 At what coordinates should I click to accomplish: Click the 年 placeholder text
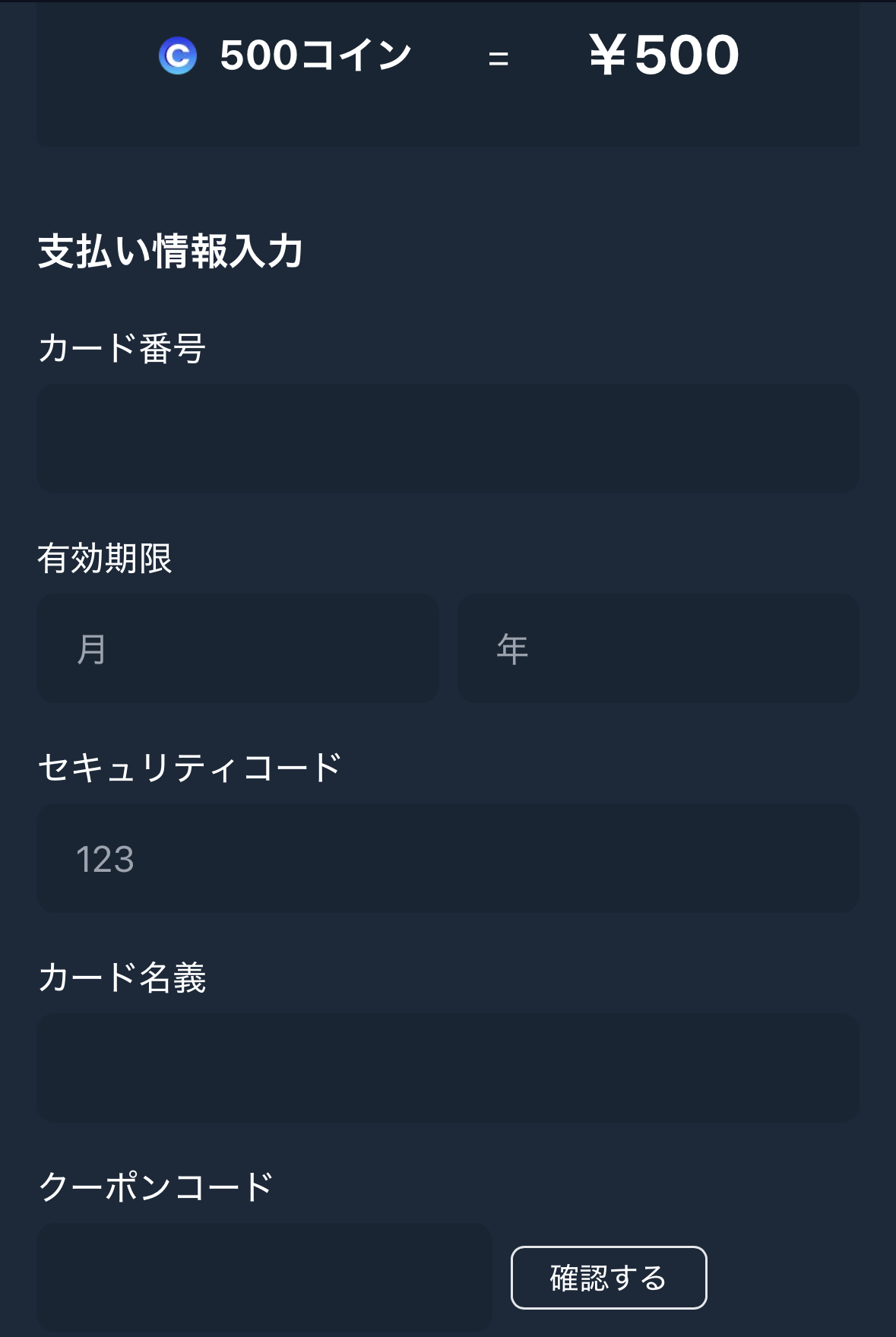512,649
